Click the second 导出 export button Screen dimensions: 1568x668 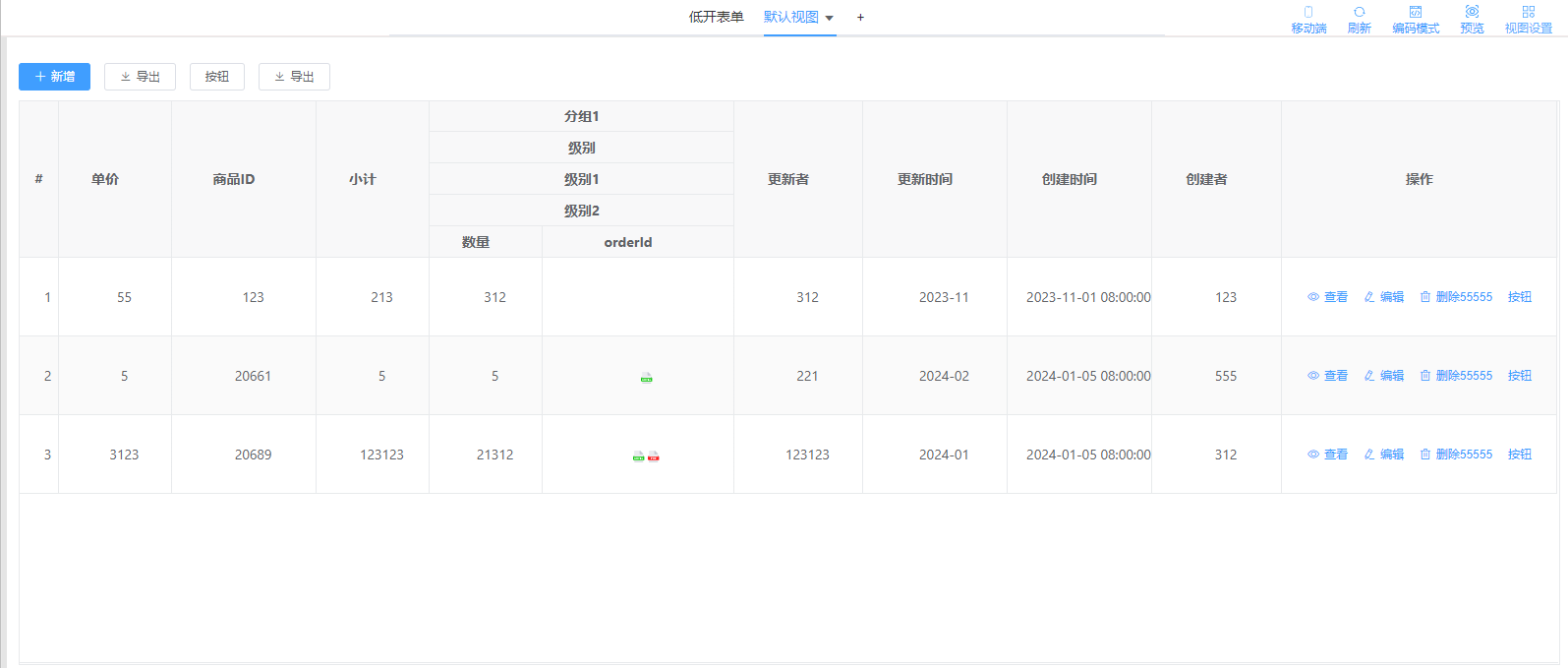(294, 77)
